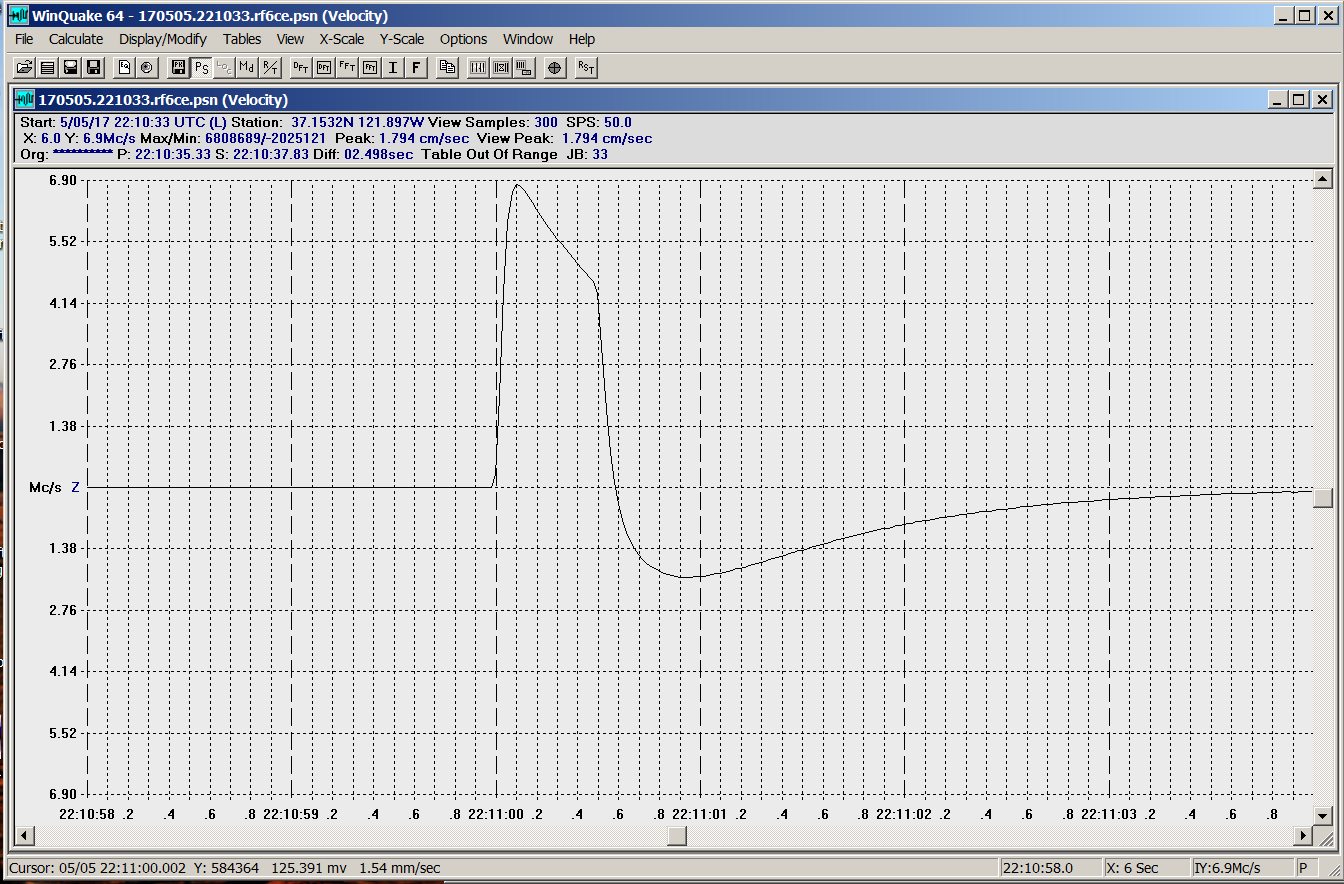Open the Options menu
The height and width of the screenshot is (884, 1344).
click(x=464, y=39)
